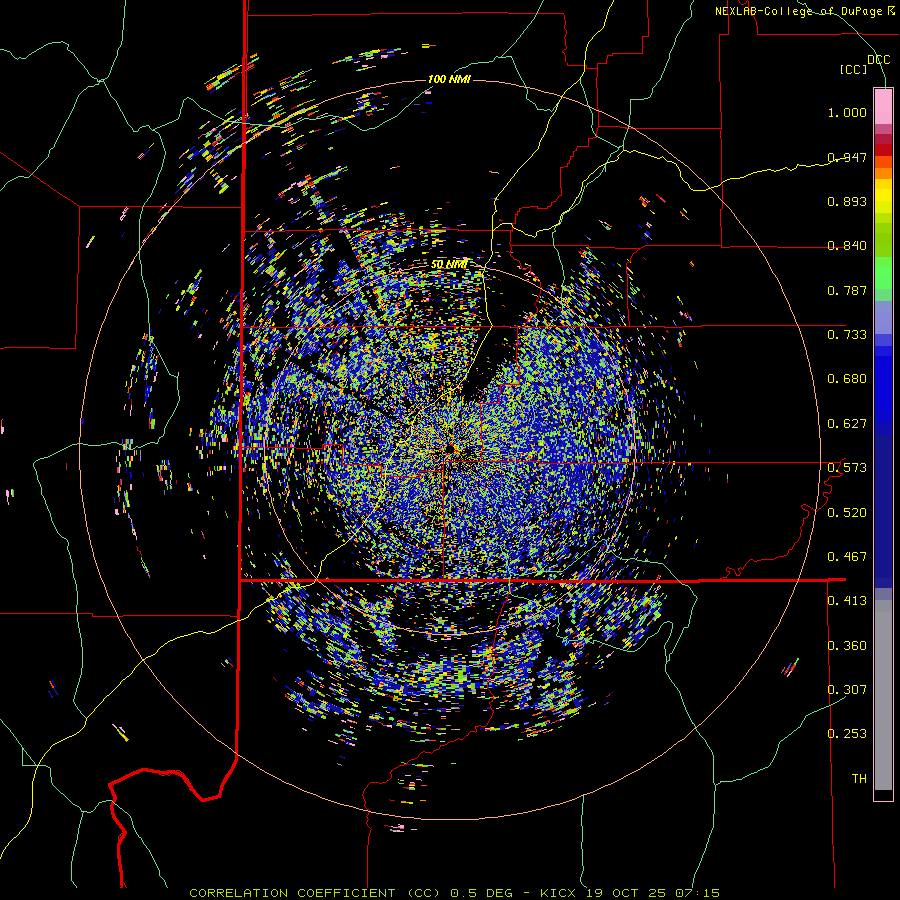This screenshot has width=900, height=900.
Task: Click the 0.520 scale value
Action: 847,513
